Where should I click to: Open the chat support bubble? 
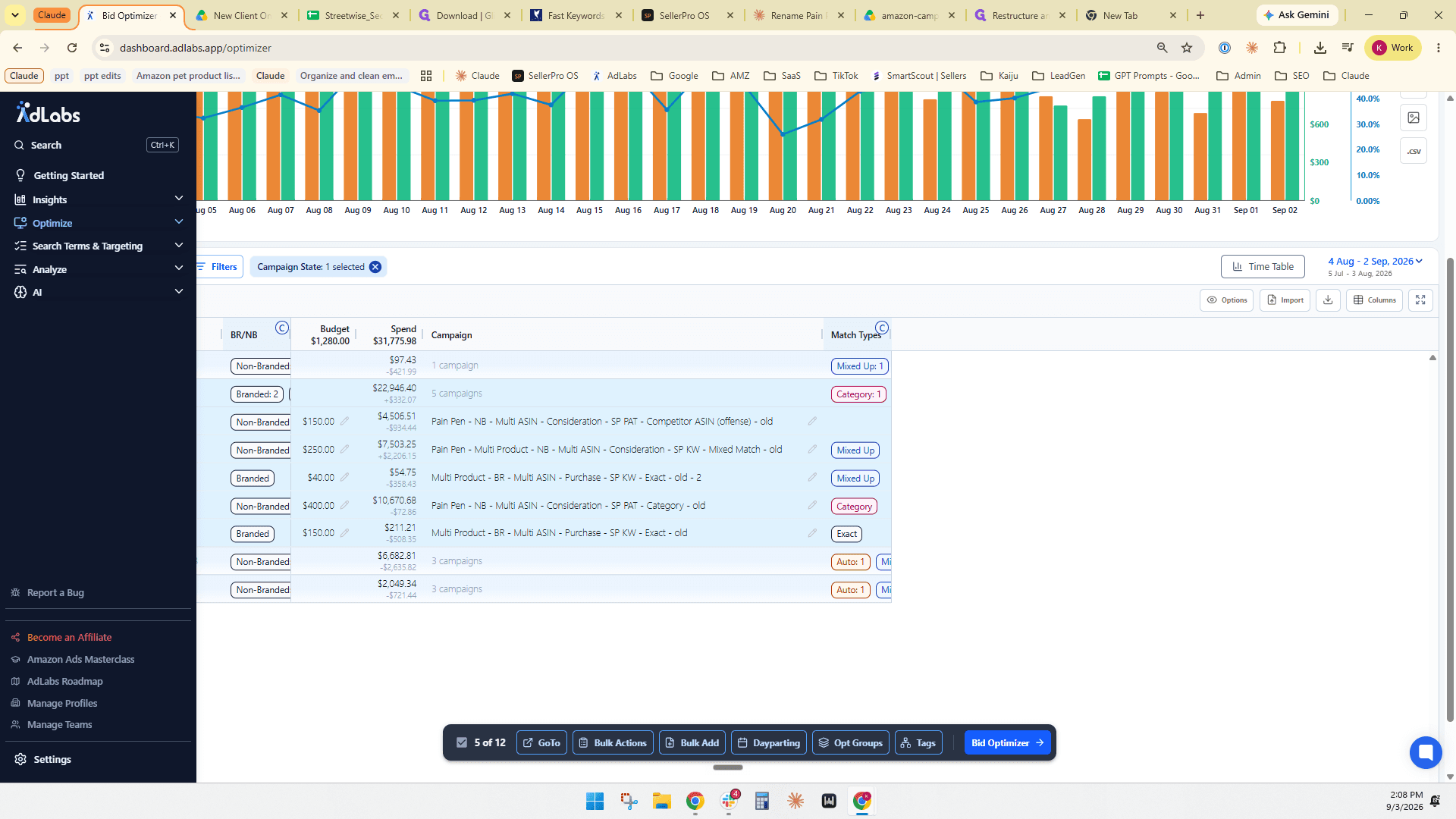tap(1426, 752)
